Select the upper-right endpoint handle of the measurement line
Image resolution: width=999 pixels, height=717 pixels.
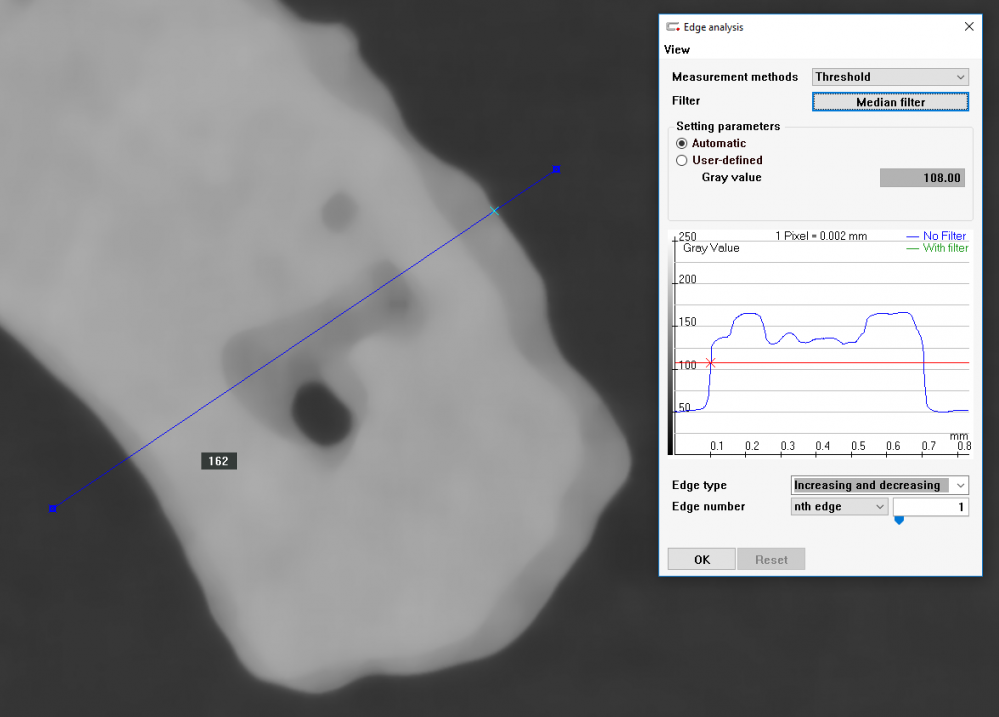[x=554, y=169]
